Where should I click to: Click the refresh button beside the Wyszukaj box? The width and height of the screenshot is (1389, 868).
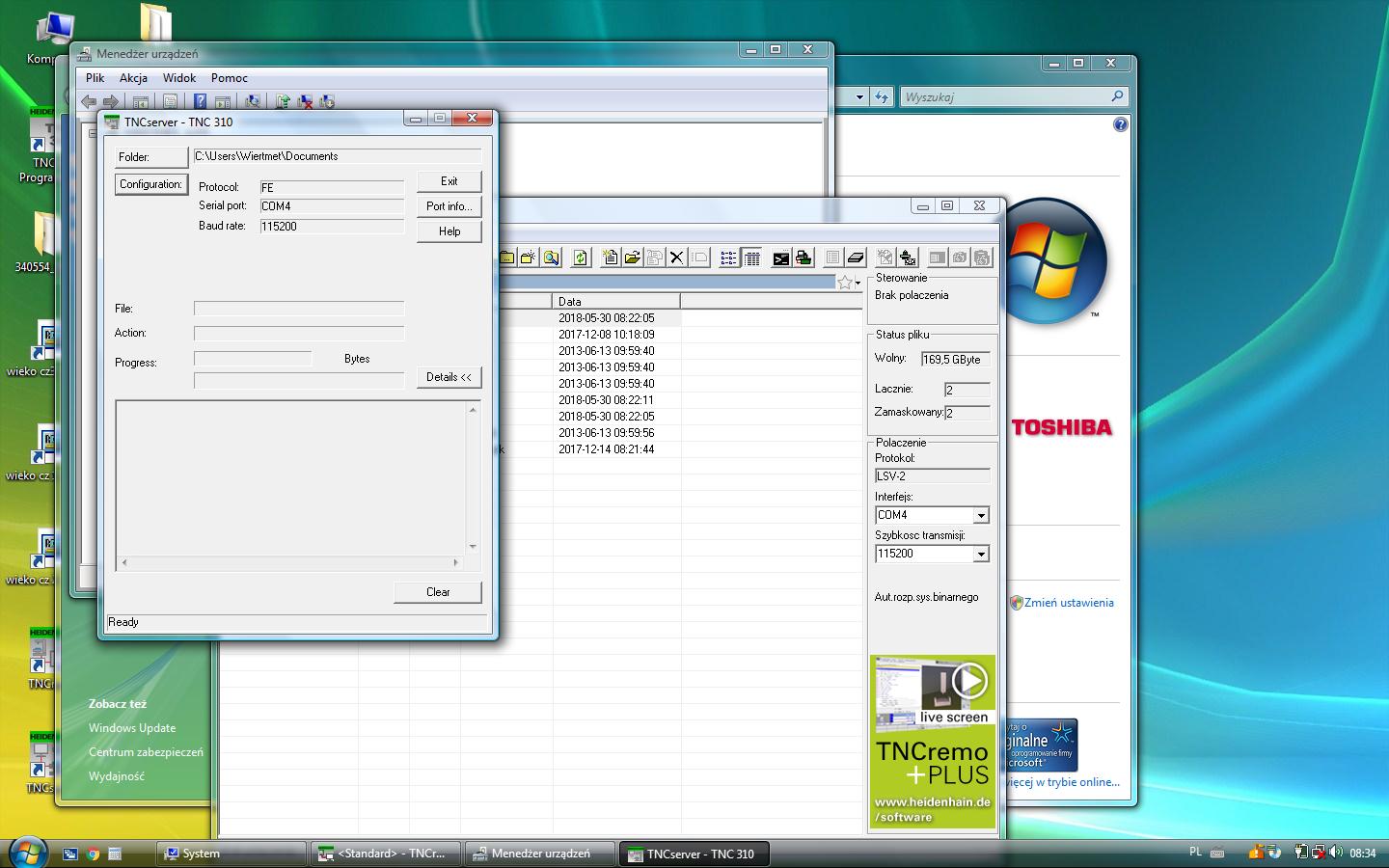(x=882, y=96)
